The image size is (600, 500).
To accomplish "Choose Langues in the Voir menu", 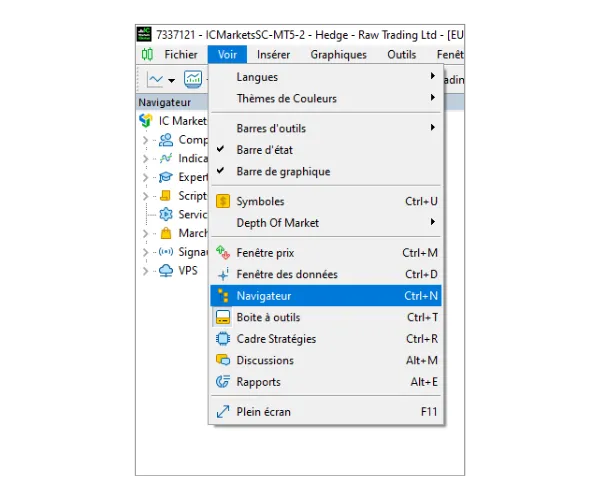I will (x=326, y=77).
